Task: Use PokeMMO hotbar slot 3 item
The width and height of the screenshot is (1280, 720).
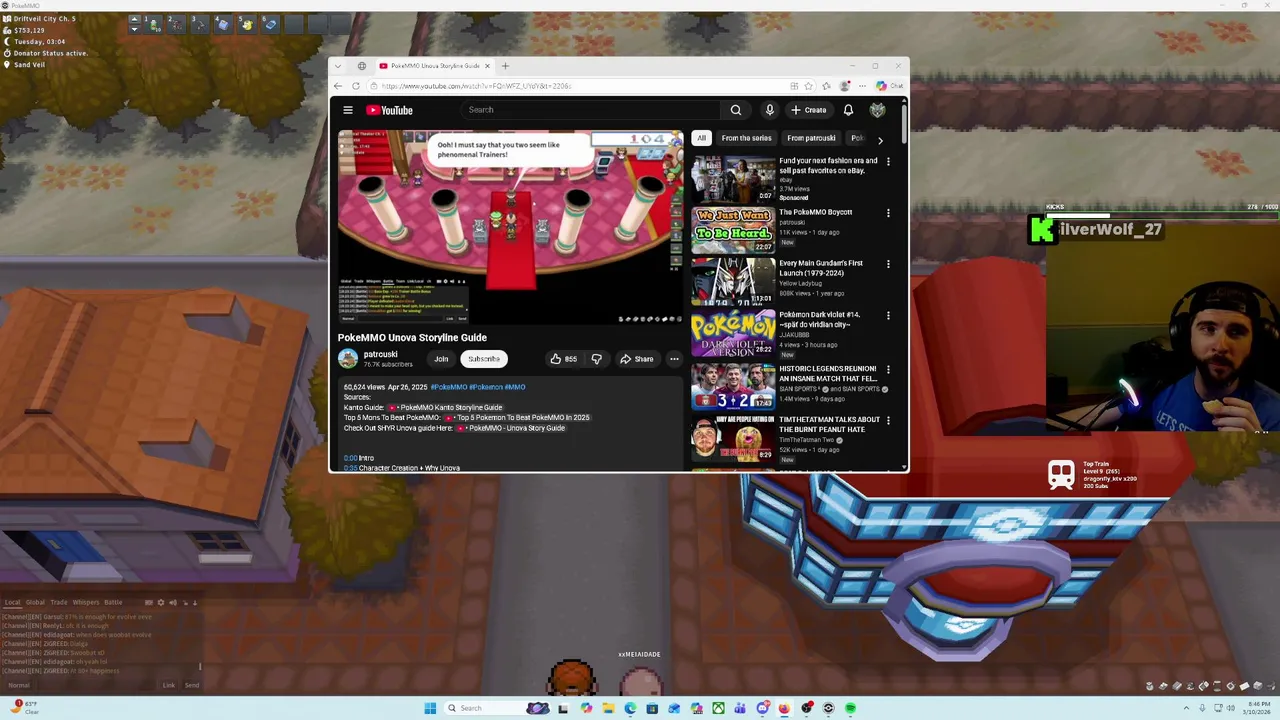Action: [200, 25]
